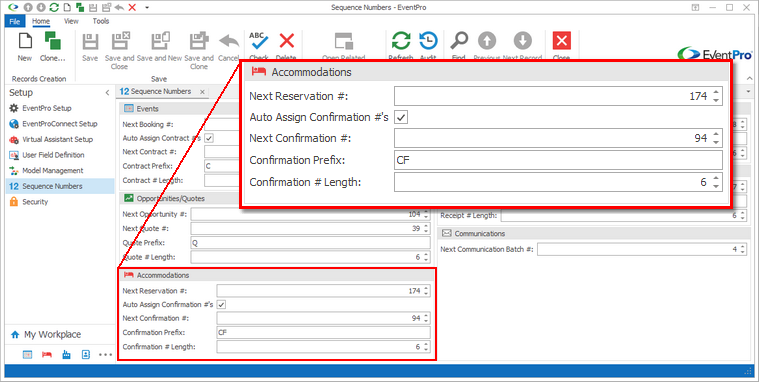Switch to the Home ribbon tab
This screenshot has height=382, width=759.
point(41,21)
